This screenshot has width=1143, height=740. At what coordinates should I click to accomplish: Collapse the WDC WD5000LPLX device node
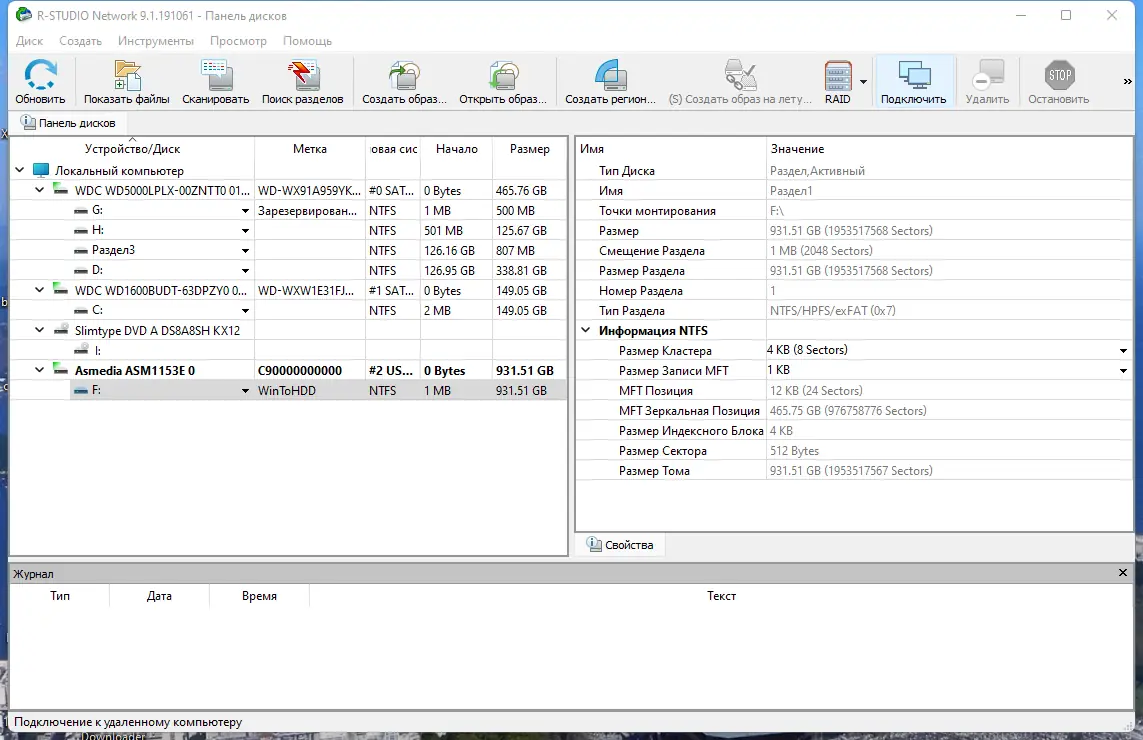click(39, 190)
